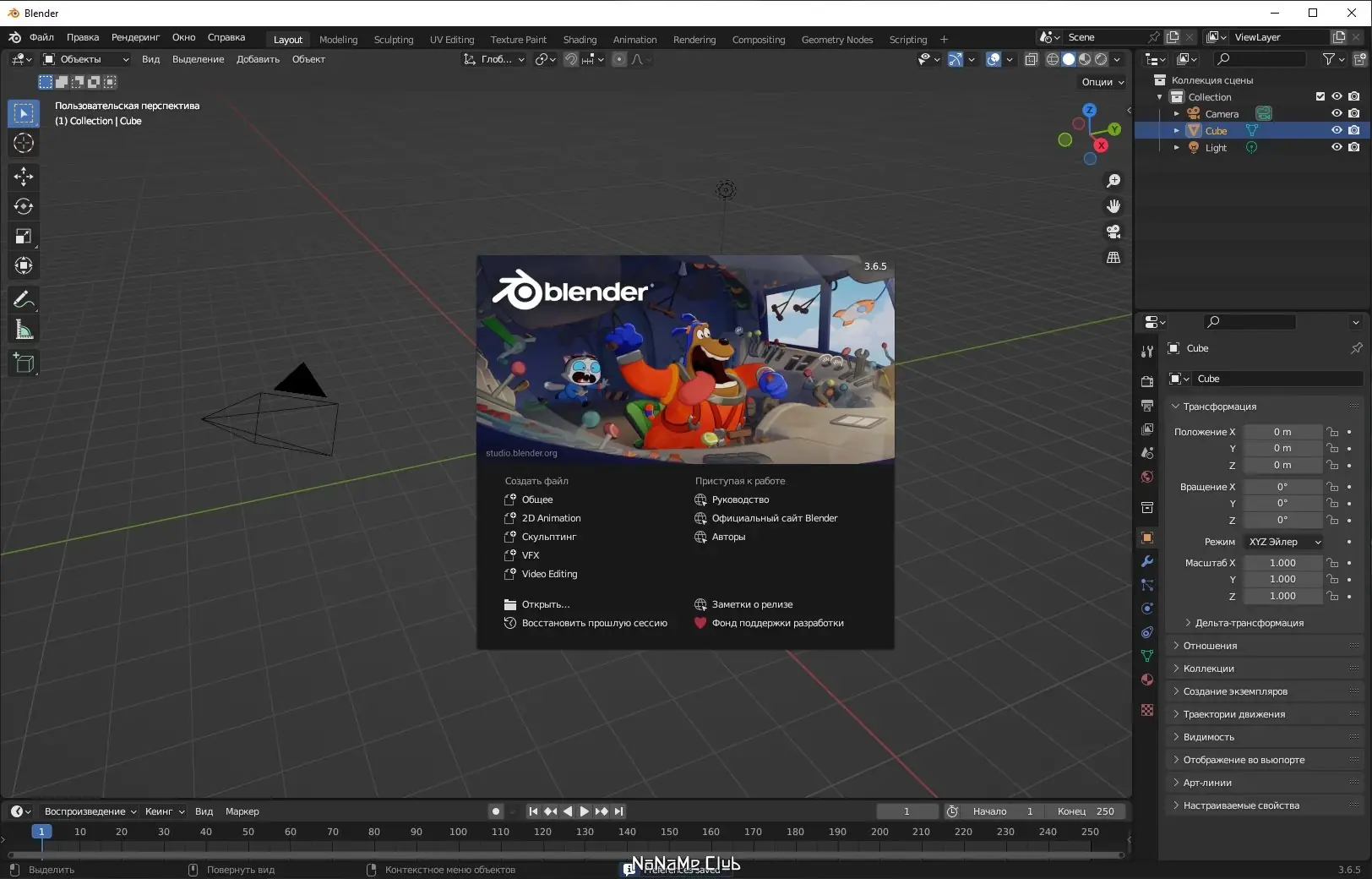Open the Texture properties checker tab
The height and width of the screenshot is (879, 1372).
pos(1147,710)
